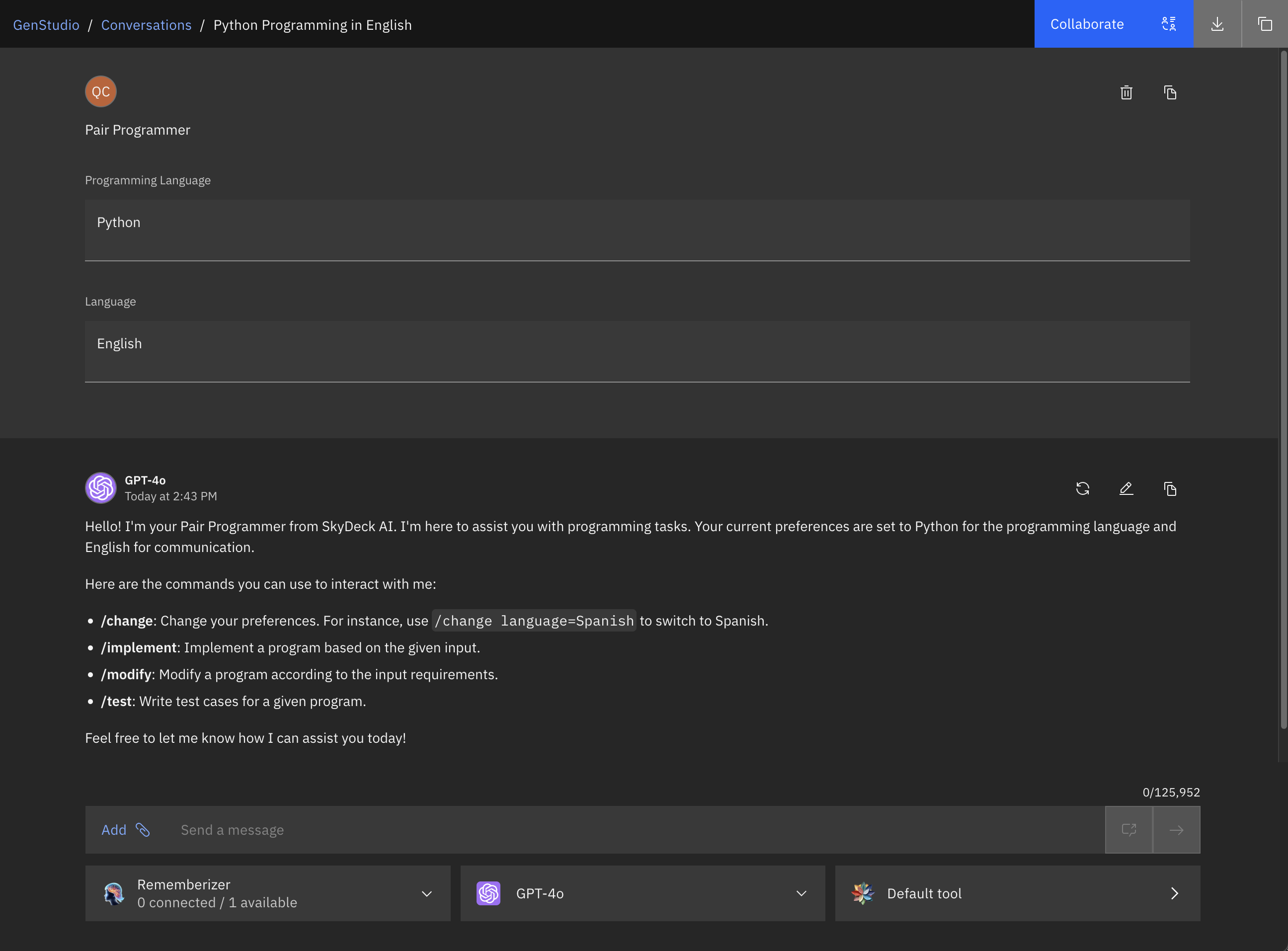Regenerate the GPT-4o response

pos(1082,488)
